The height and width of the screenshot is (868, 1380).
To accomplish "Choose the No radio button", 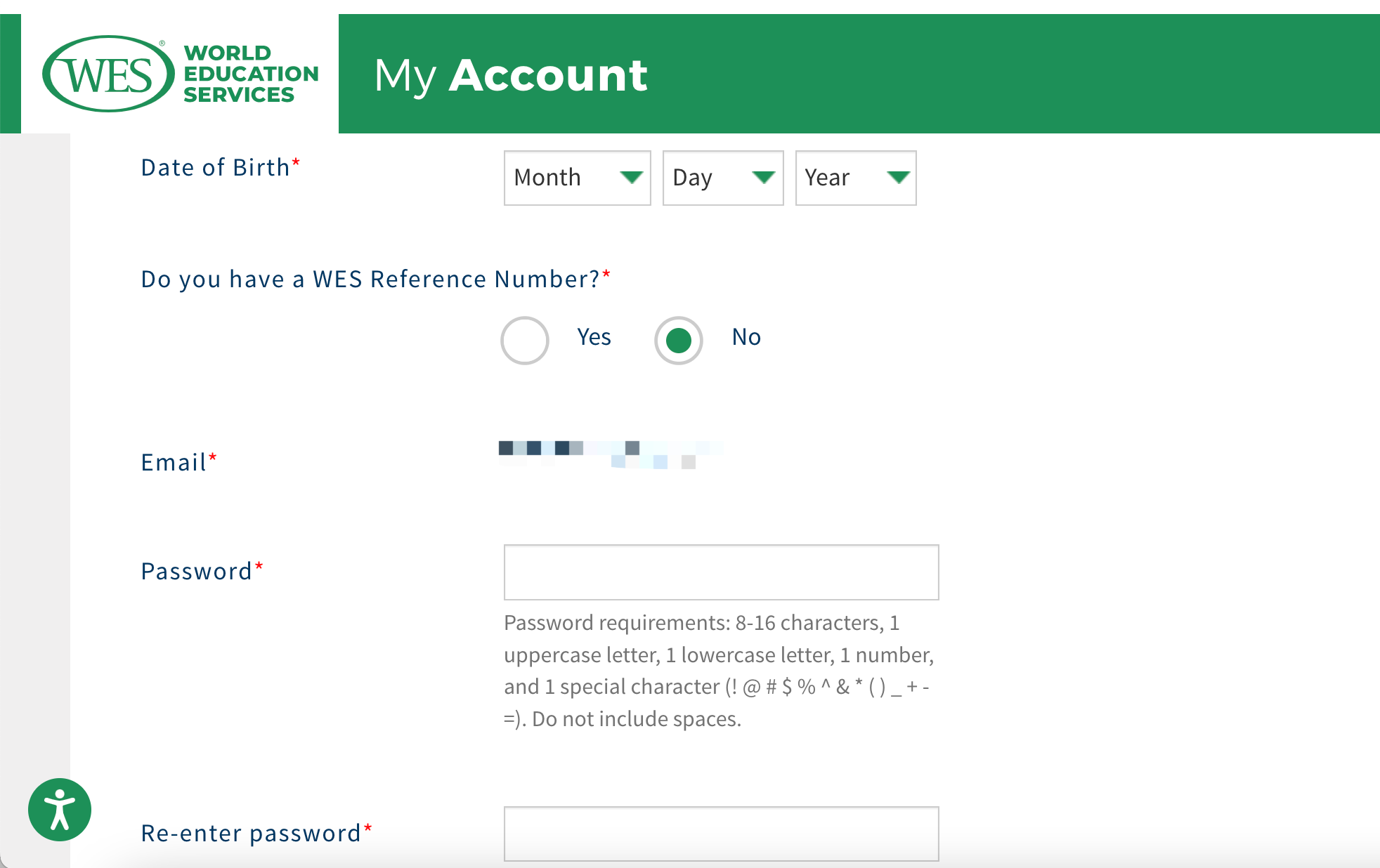I will coord(678,341).
